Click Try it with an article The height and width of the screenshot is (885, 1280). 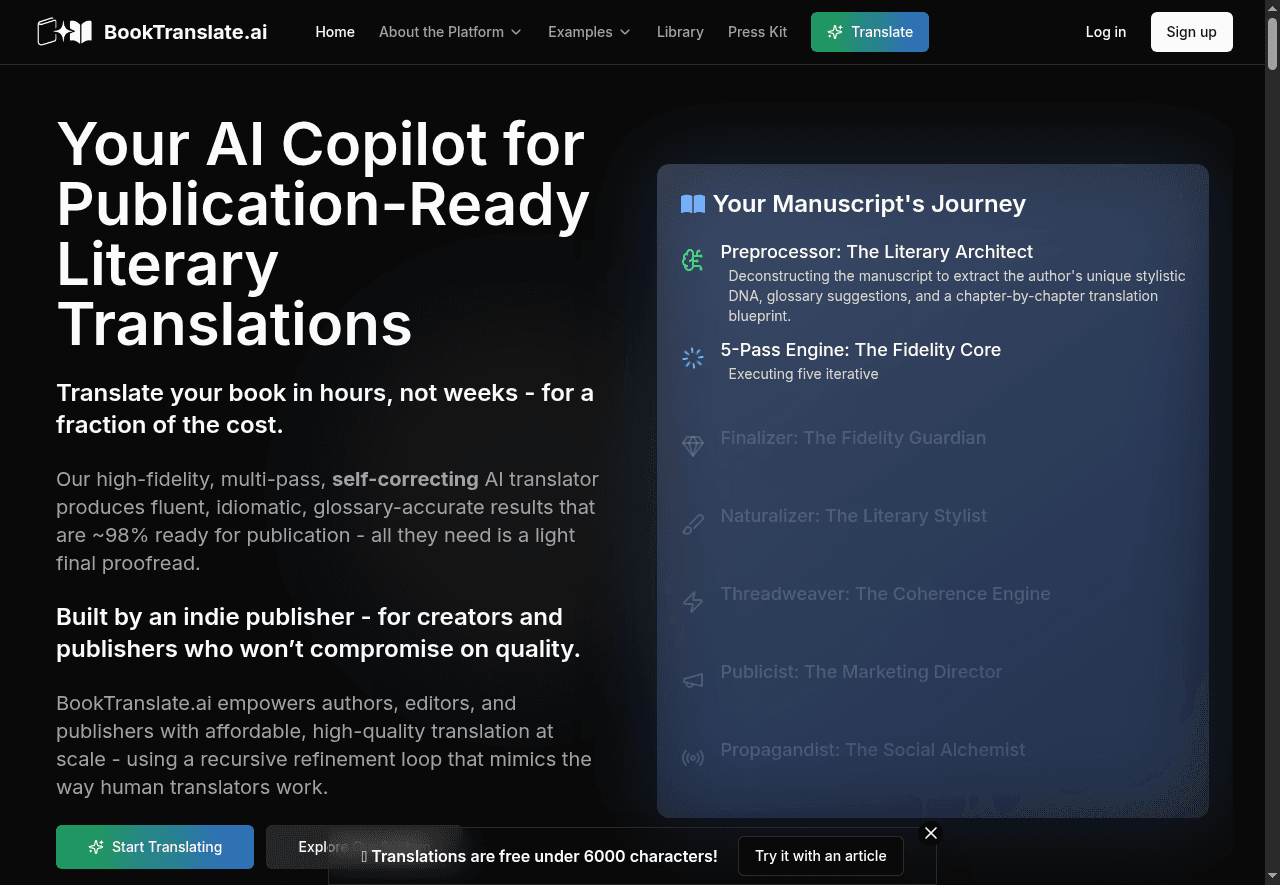[820, 856]
